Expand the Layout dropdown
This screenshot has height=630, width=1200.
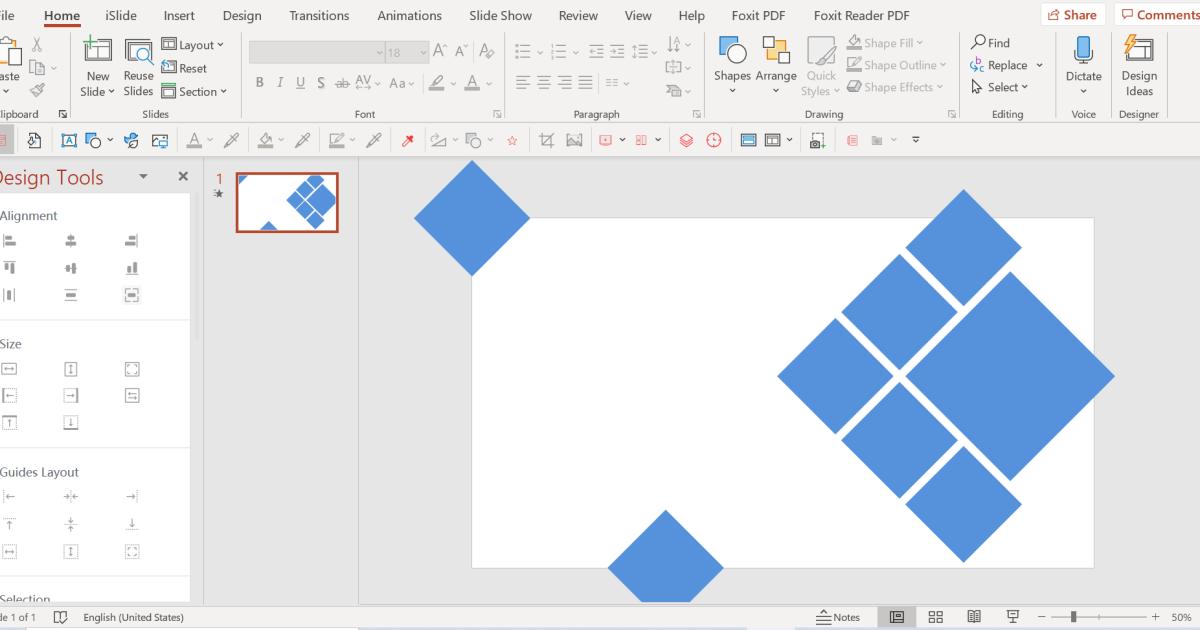pyautogui.click(x=194, y=45)
